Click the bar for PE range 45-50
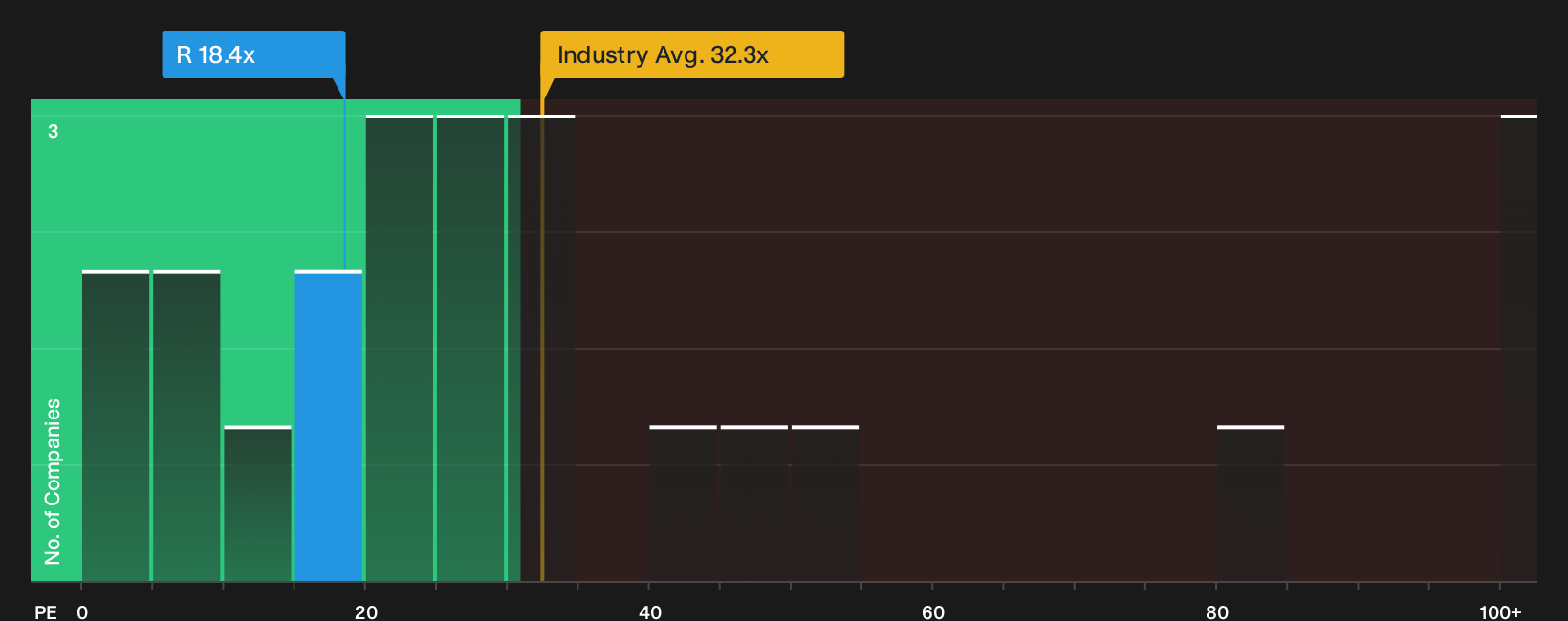The image size is (1568, 621). click(753, 503)
